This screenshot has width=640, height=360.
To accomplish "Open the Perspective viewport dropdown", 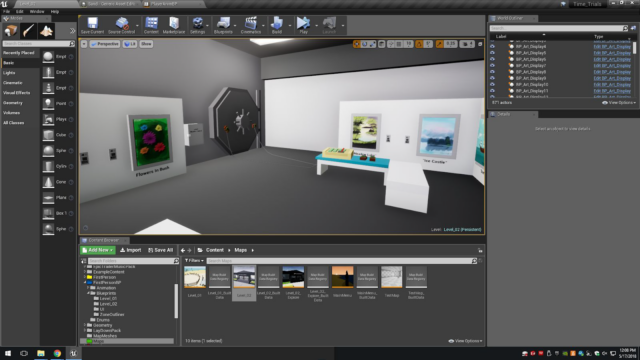I will pos(105,44).
